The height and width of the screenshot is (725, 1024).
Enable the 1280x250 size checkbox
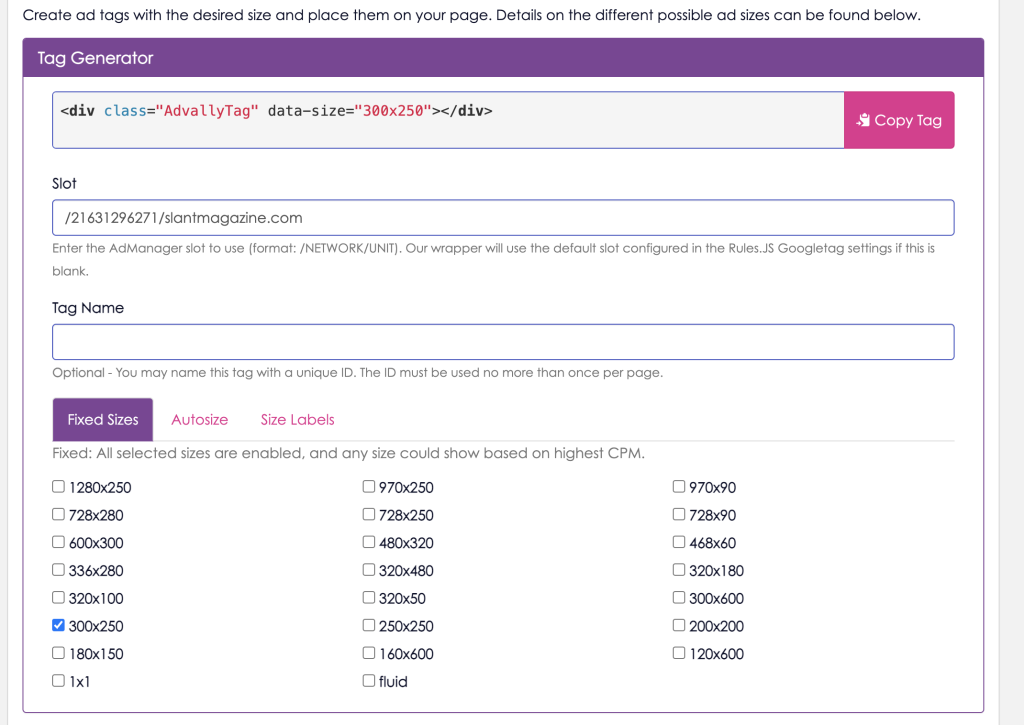(x=58, y=487)
